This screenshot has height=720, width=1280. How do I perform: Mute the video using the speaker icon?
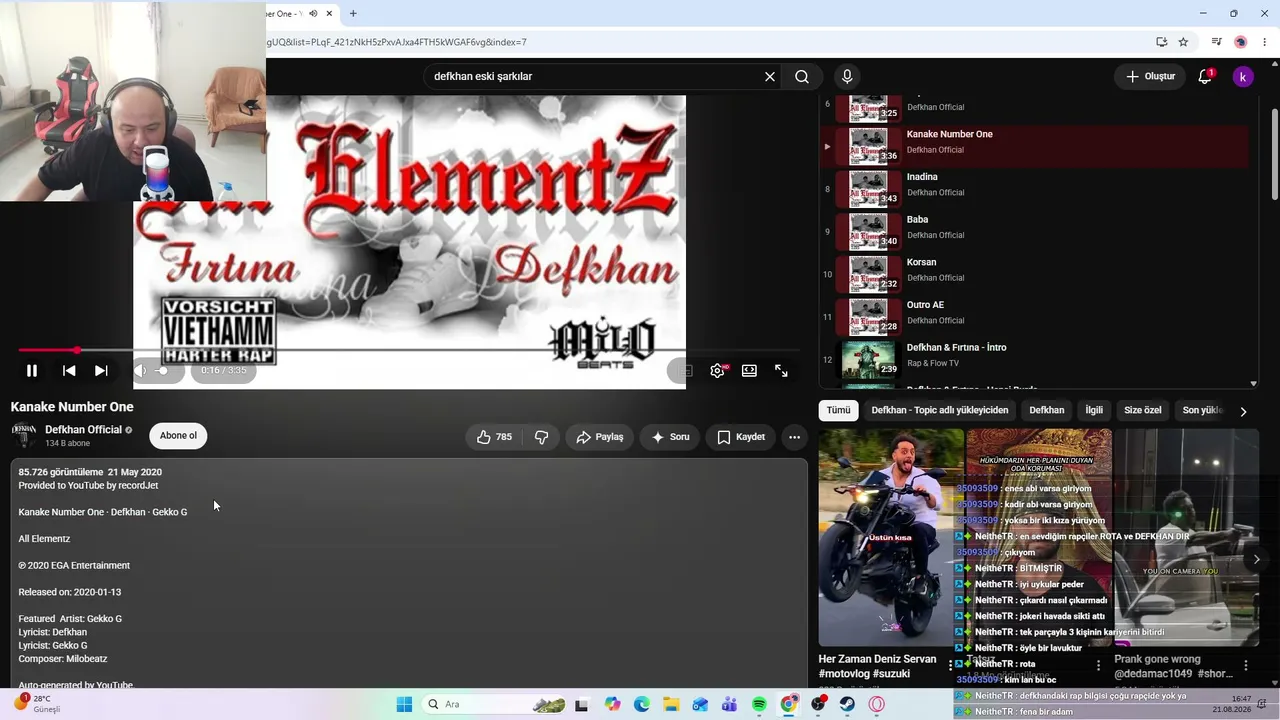[140, 371]
